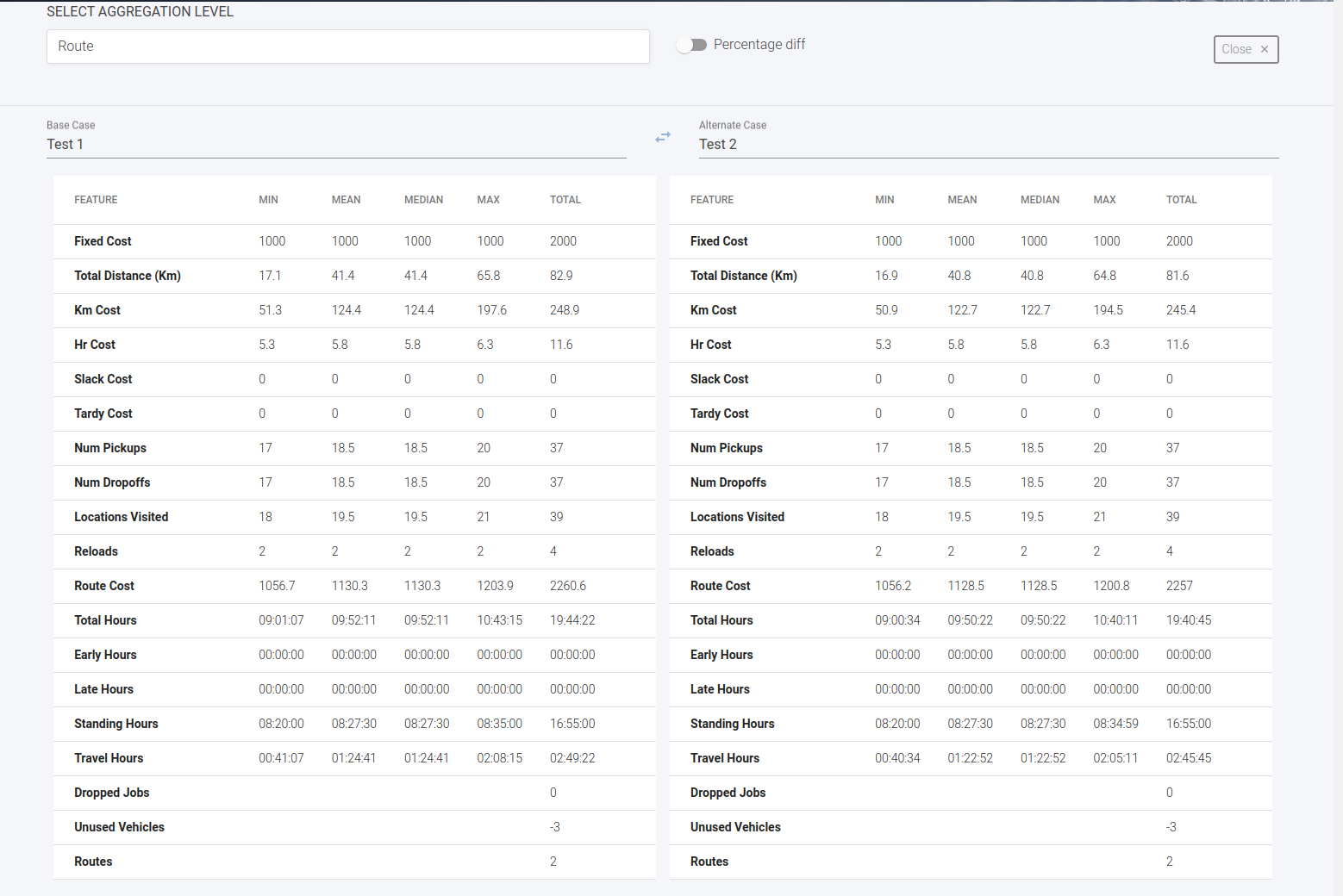Click the FEATURE header in base table

[x=96, y=200]
